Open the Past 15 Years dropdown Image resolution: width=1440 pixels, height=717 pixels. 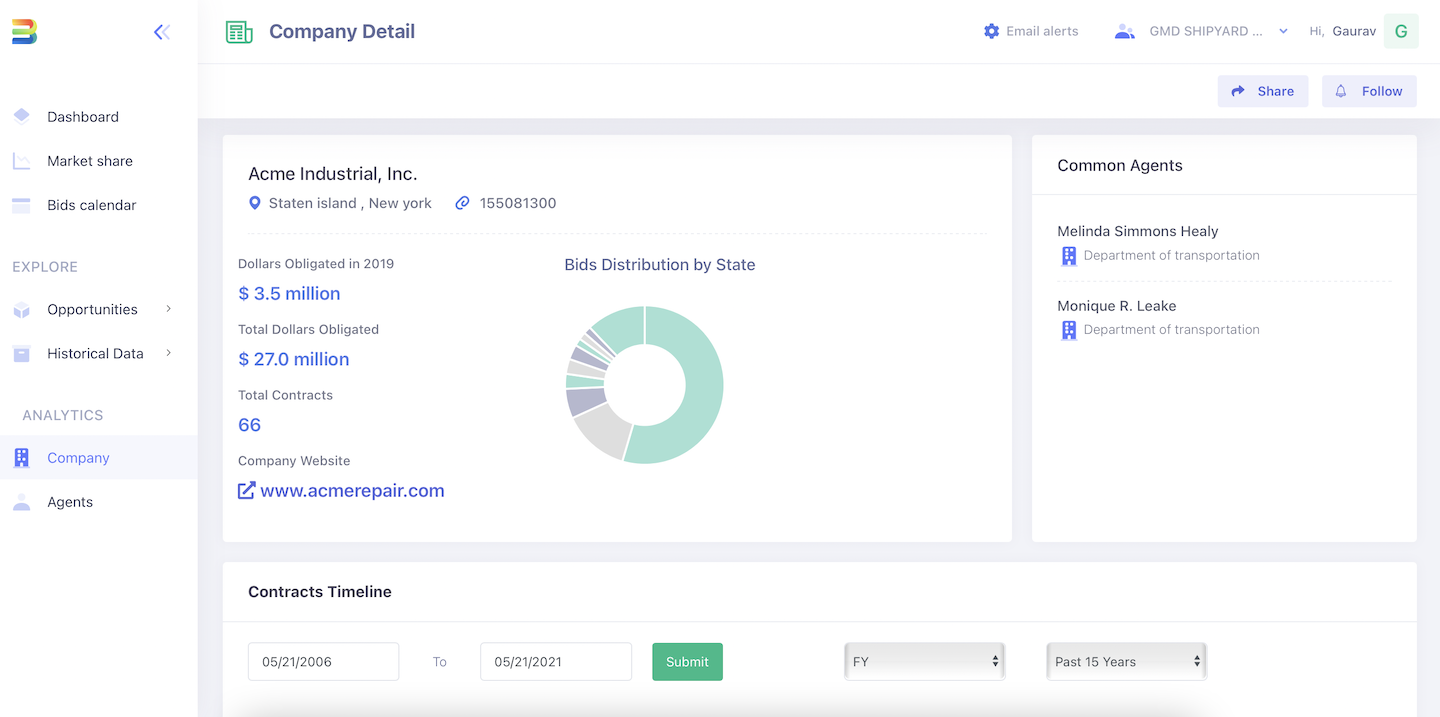pyautogui.click(x=1124, y=661)
